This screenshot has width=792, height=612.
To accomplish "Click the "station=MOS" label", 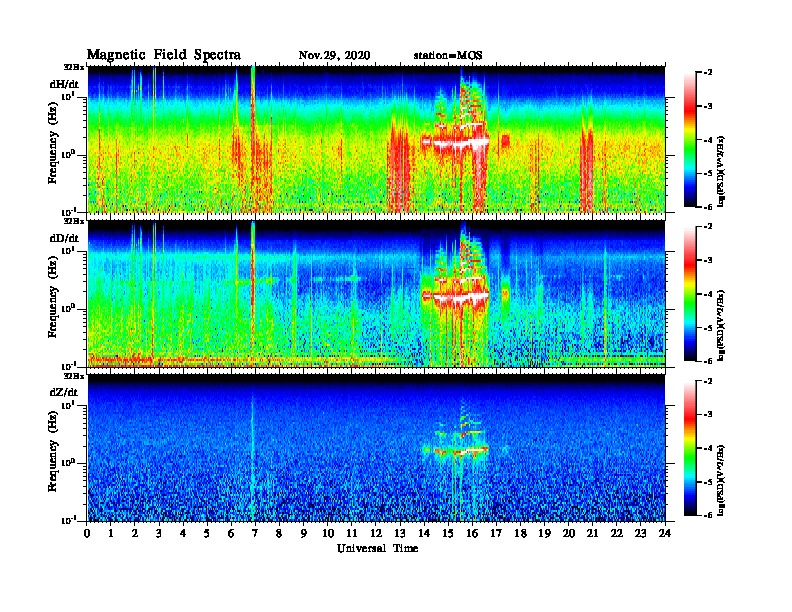I will point(448,56).
